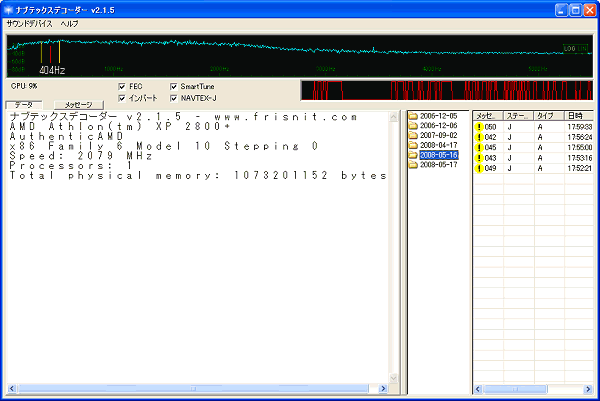Click the yellow alert icon of message 043
This screenshot has width=600, height=401.
[x=479, y=158]
